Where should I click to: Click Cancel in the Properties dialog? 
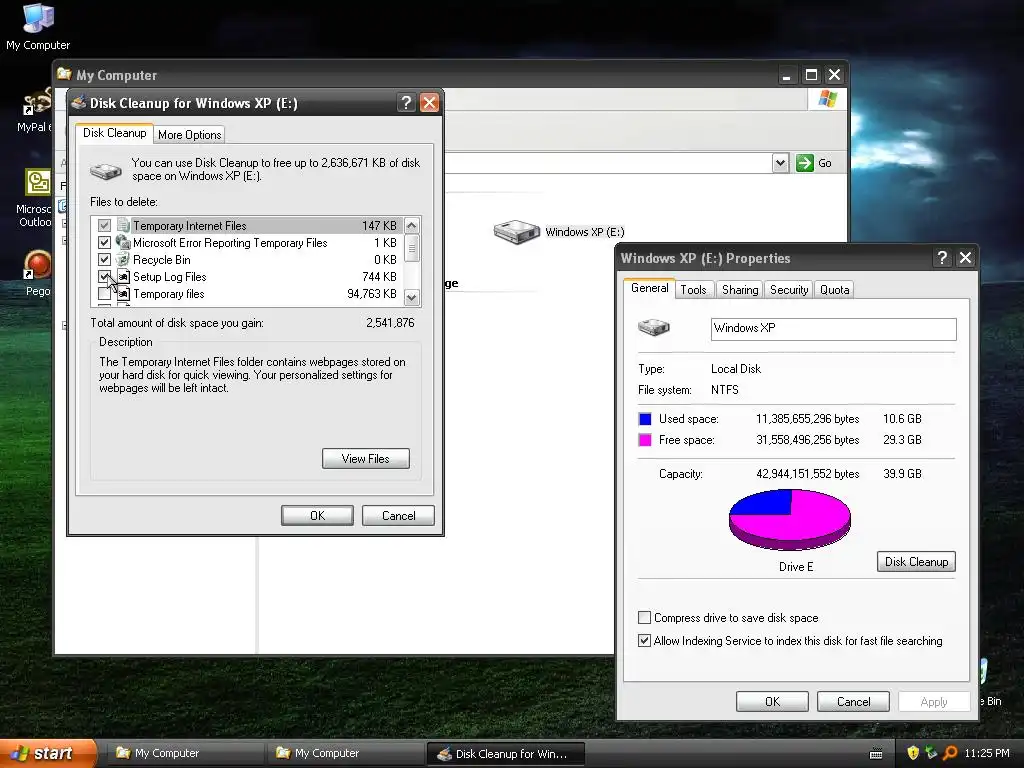854,701
